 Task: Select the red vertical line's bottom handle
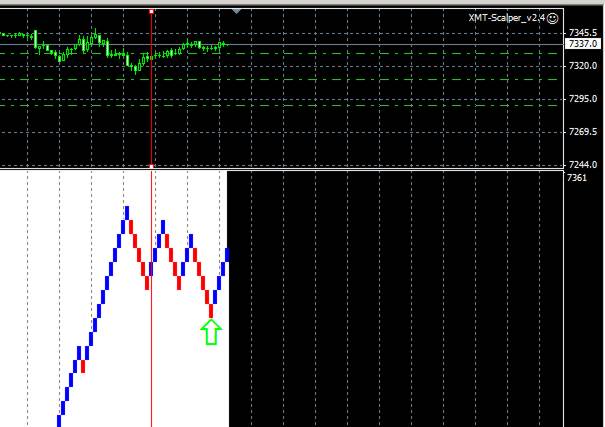coord(152,166)
